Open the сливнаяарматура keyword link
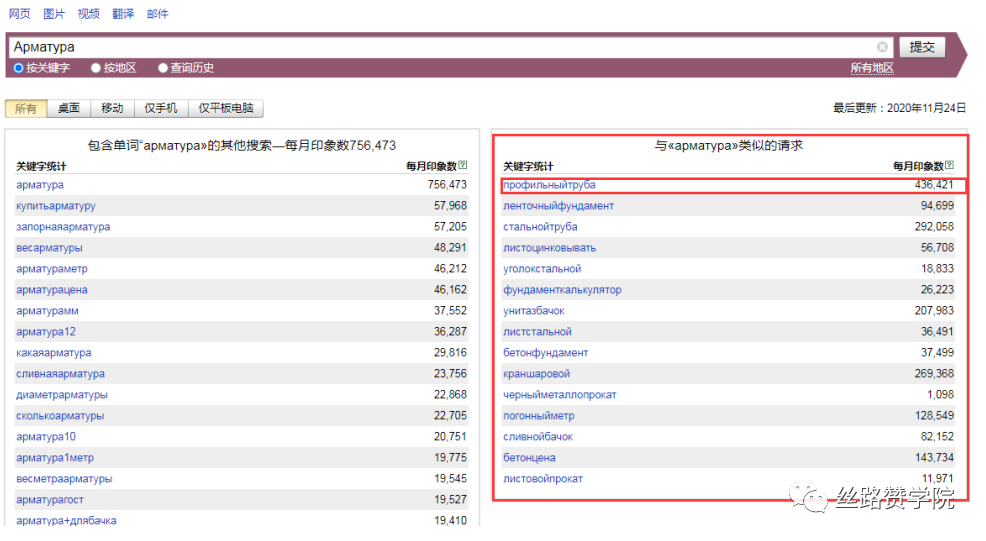 (x=60, y=374)
